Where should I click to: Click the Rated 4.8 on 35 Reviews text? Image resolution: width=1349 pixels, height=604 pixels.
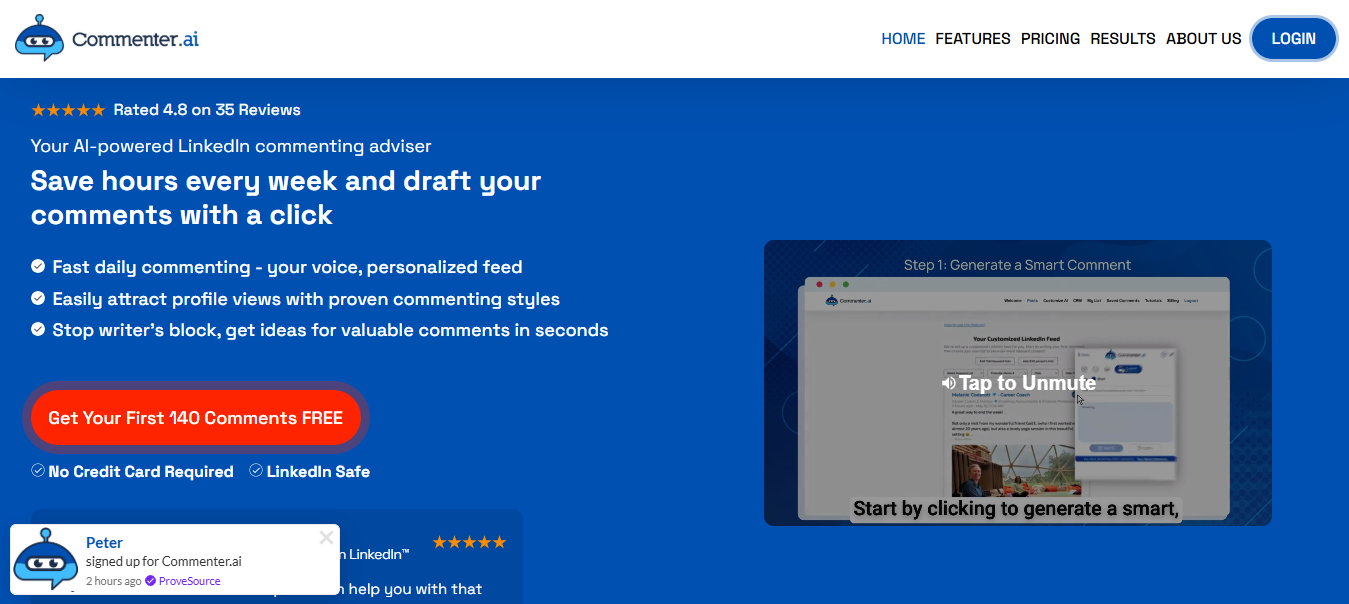[x=207, y=110]
